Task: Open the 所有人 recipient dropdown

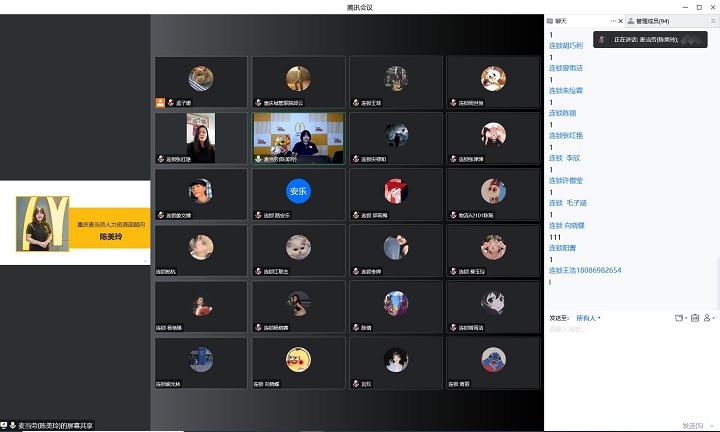Action: [588, 318]
